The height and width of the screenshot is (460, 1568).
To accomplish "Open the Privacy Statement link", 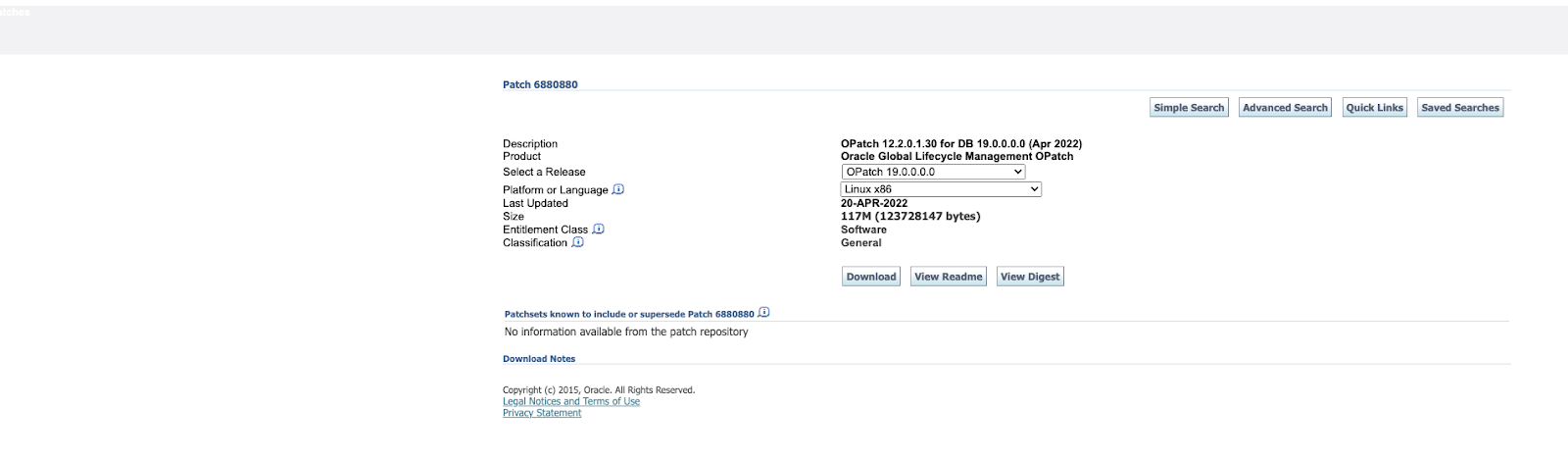I will [542, 413].
